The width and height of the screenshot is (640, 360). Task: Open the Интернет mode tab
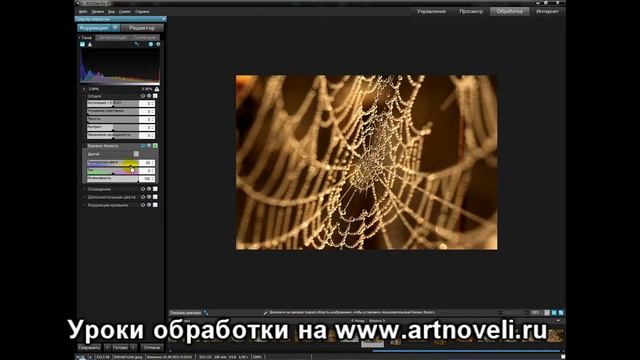[x=547, y=11]
